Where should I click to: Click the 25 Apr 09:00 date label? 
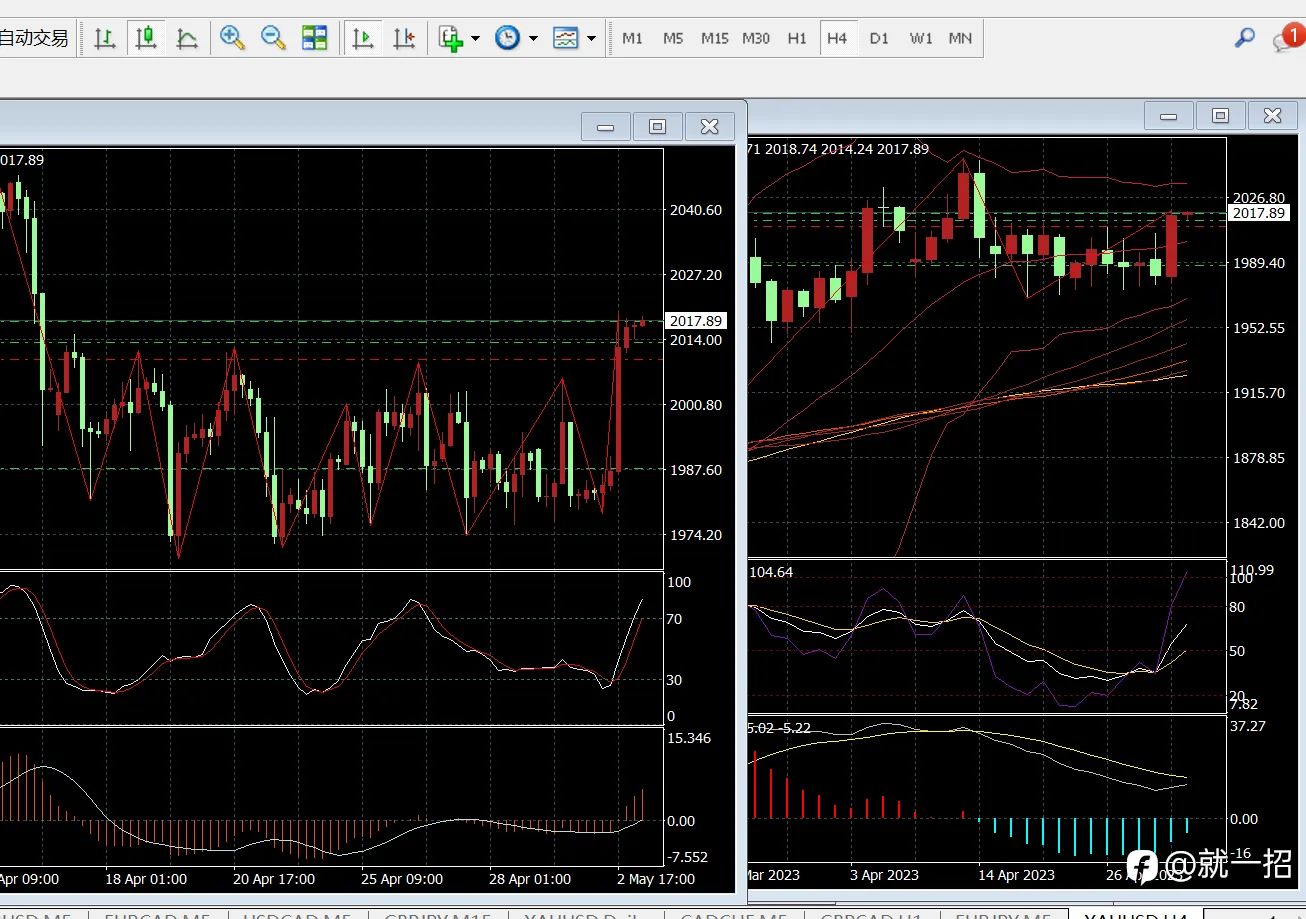pos(402,879)
